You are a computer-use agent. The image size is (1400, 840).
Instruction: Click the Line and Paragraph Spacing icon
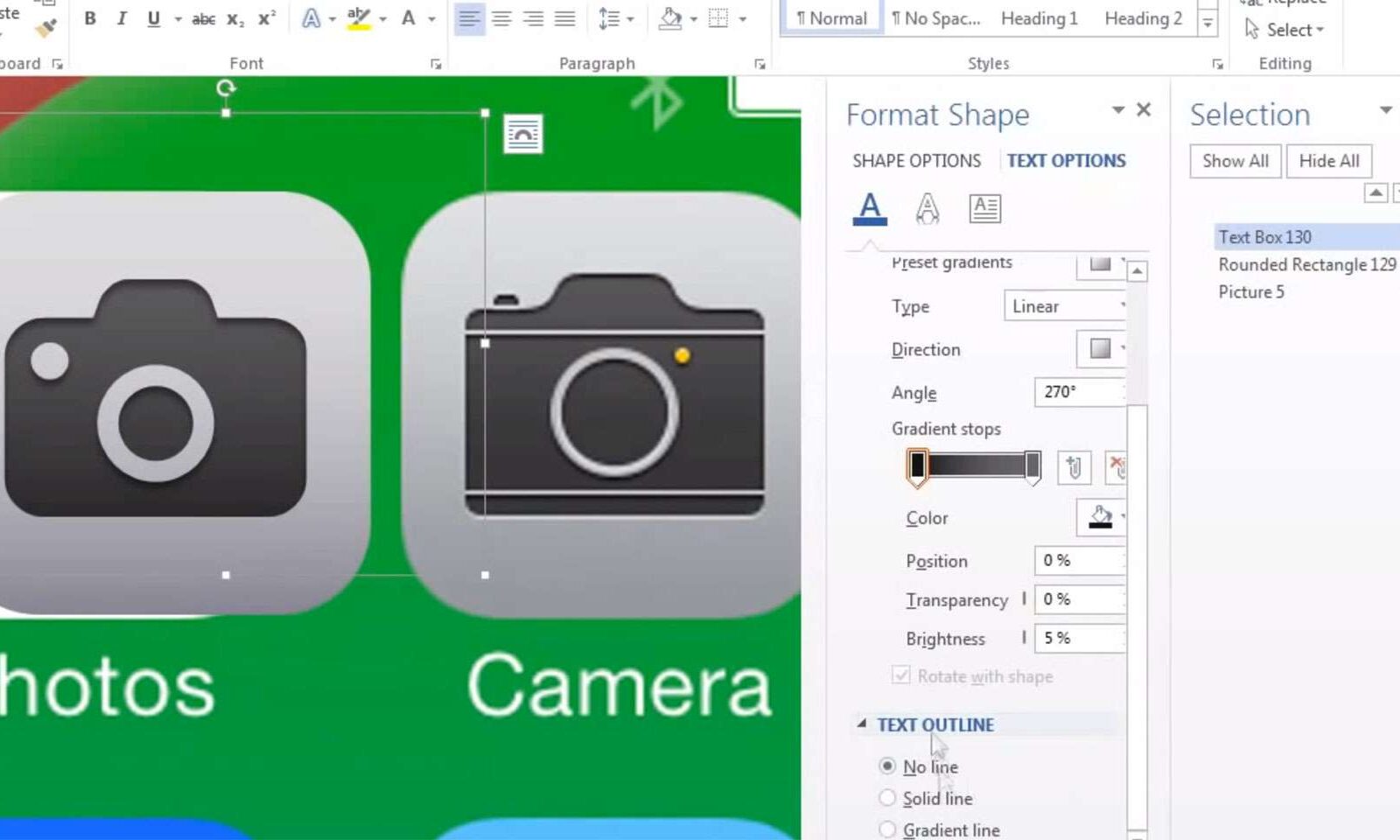point(609,18)
